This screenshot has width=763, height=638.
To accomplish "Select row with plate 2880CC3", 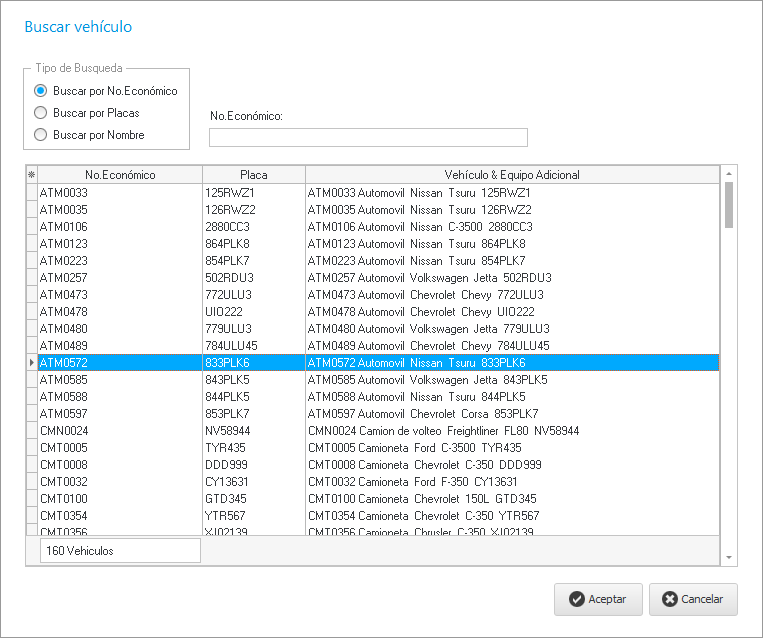I will (253, 227).
